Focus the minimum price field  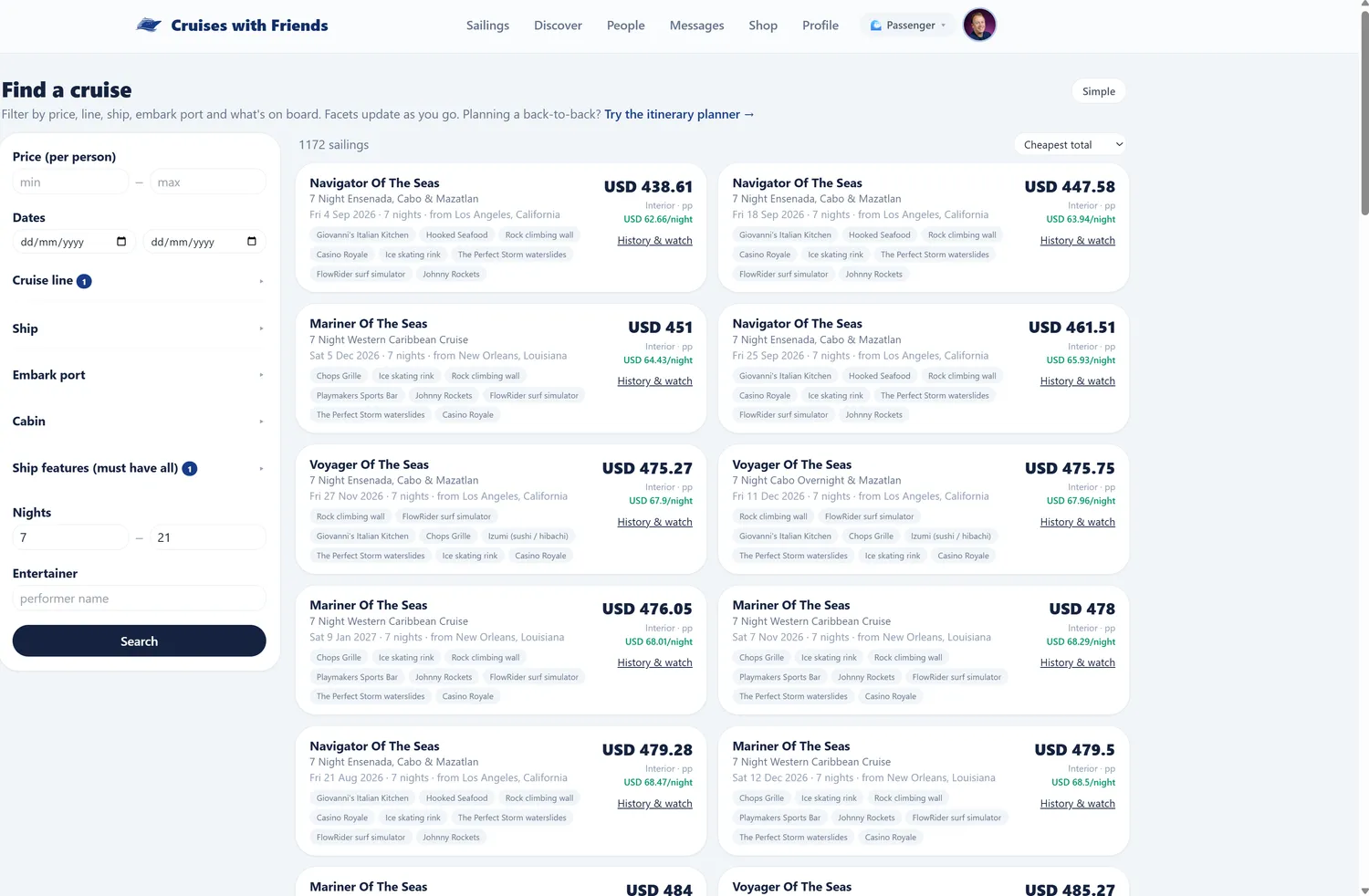coord(70,182)
